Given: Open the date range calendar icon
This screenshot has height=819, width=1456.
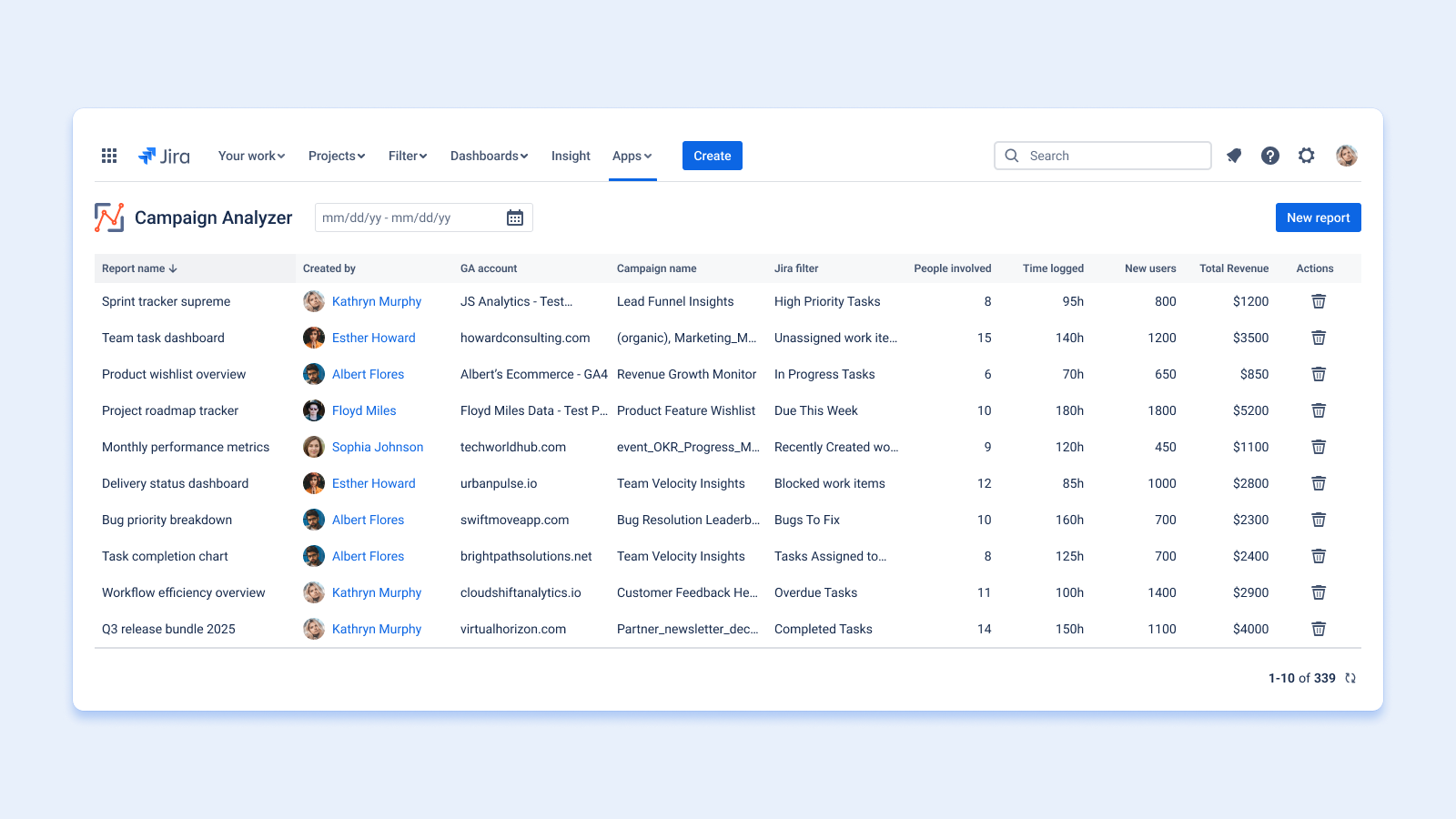Looking at the screenshot, I should [515, 217].
